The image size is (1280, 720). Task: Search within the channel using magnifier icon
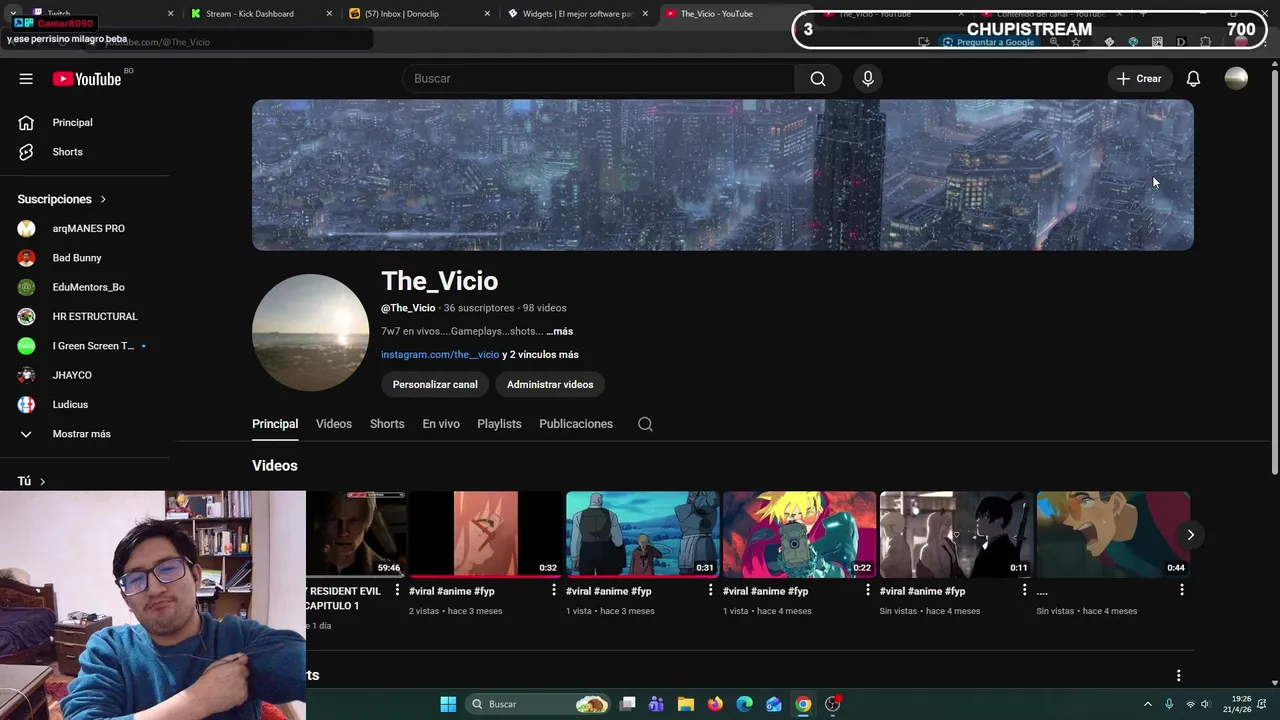[645, 424]
